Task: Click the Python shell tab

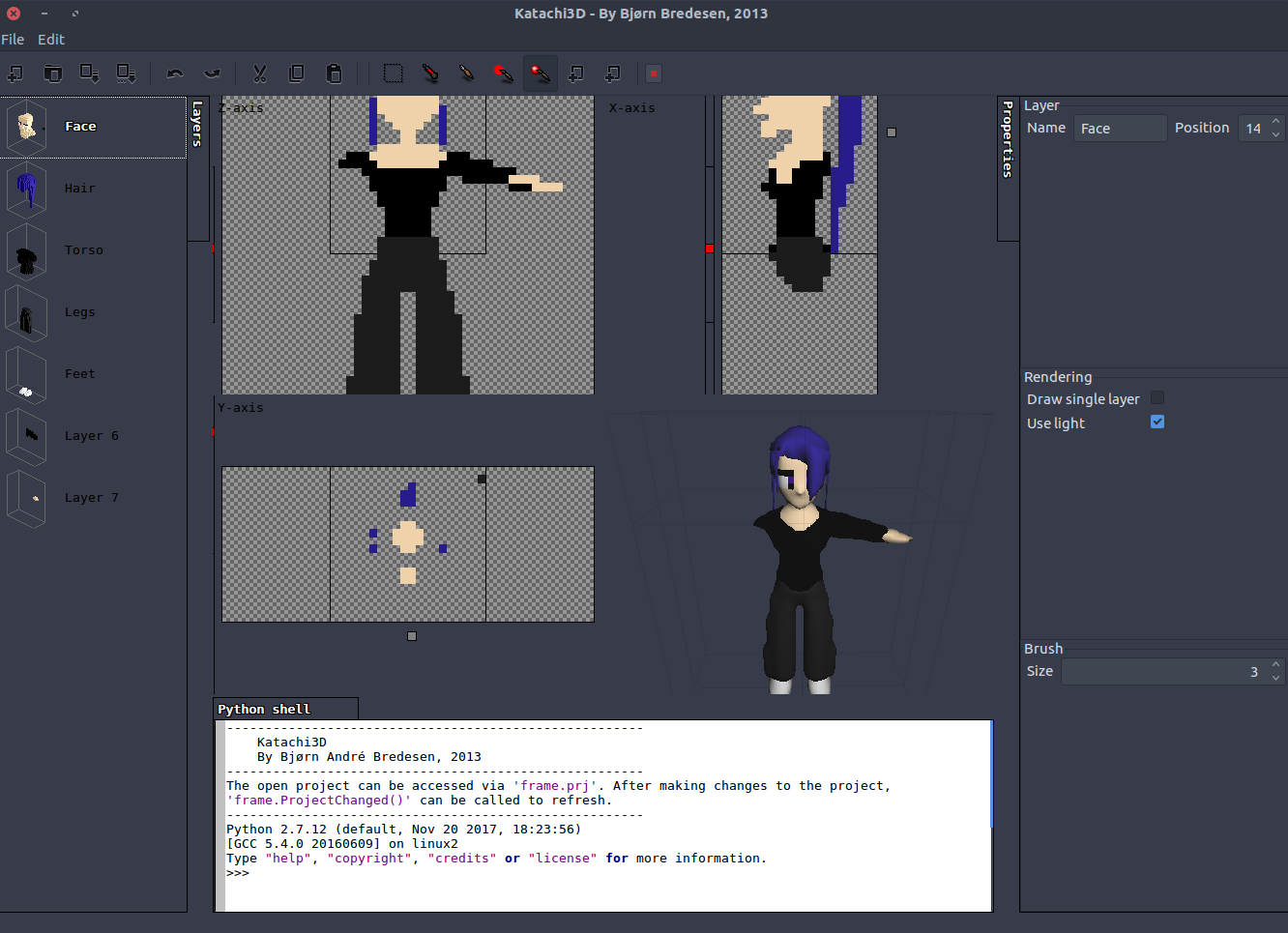Action: (x=285, y=709)
